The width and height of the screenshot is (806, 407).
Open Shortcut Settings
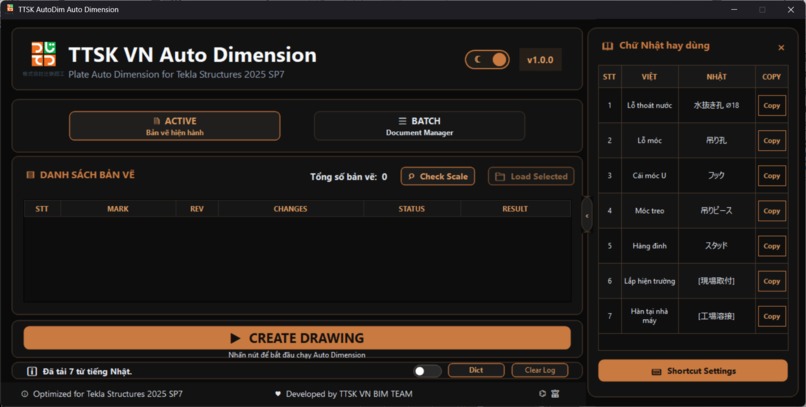pos(693,371)
